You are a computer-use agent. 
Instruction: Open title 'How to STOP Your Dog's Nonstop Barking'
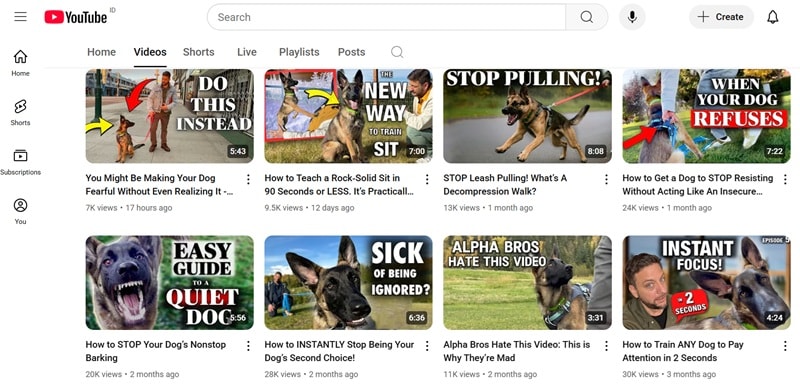pyautogui.click(x=156, y=351)
